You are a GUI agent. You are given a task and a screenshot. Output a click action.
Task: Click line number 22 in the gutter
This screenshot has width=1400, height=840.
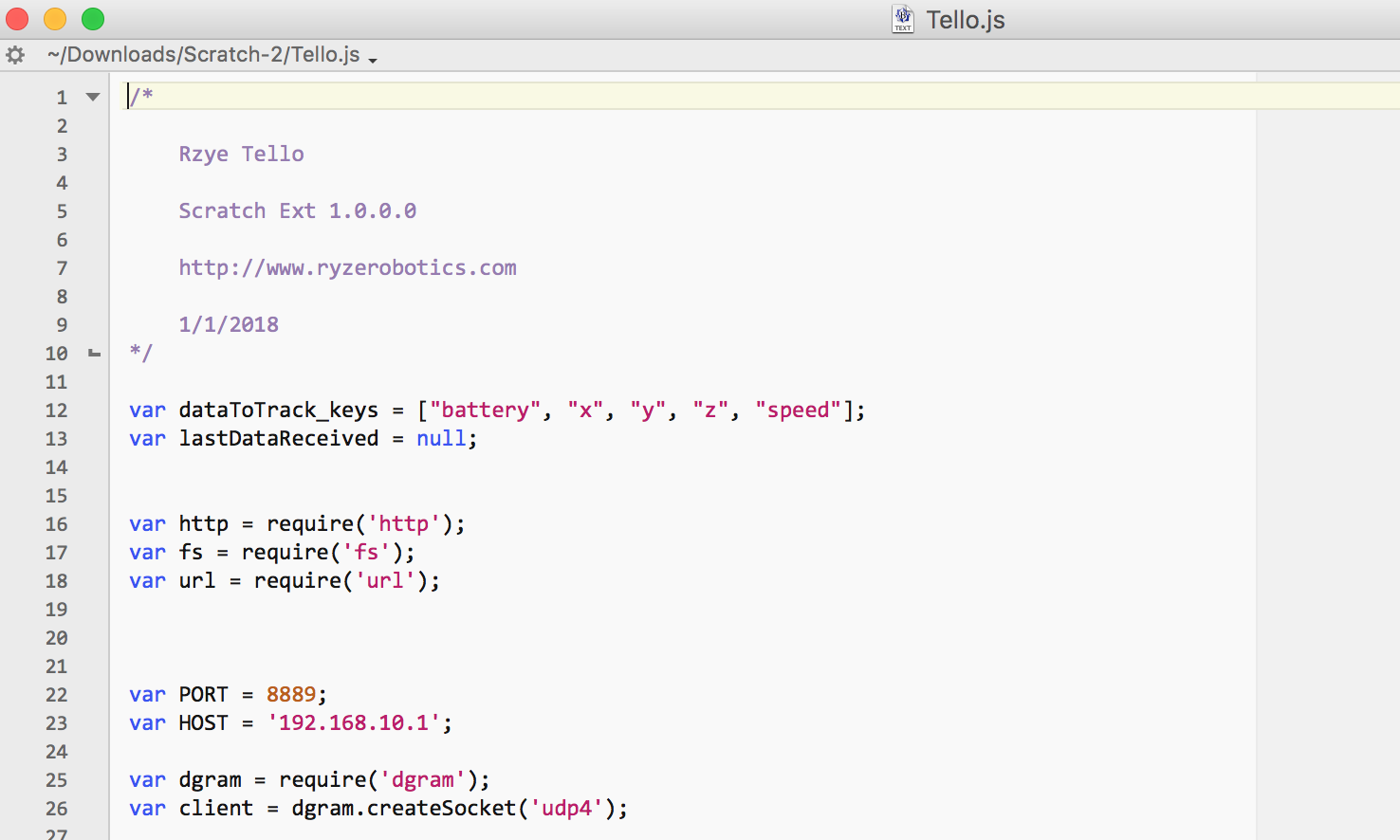(x=57, y=695)
